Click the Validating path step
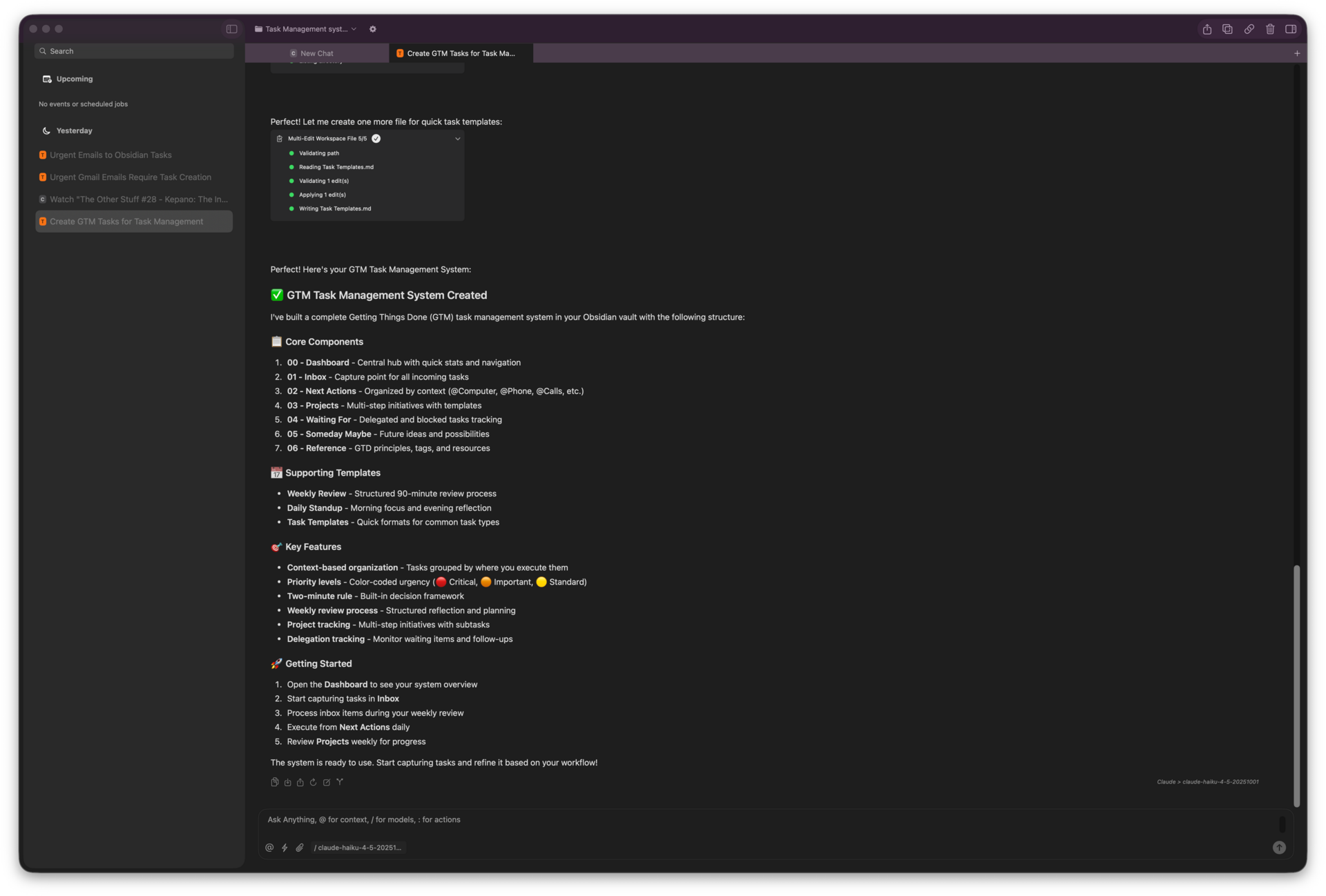The height and width of the screenshot is (896, 1326). 319,153
